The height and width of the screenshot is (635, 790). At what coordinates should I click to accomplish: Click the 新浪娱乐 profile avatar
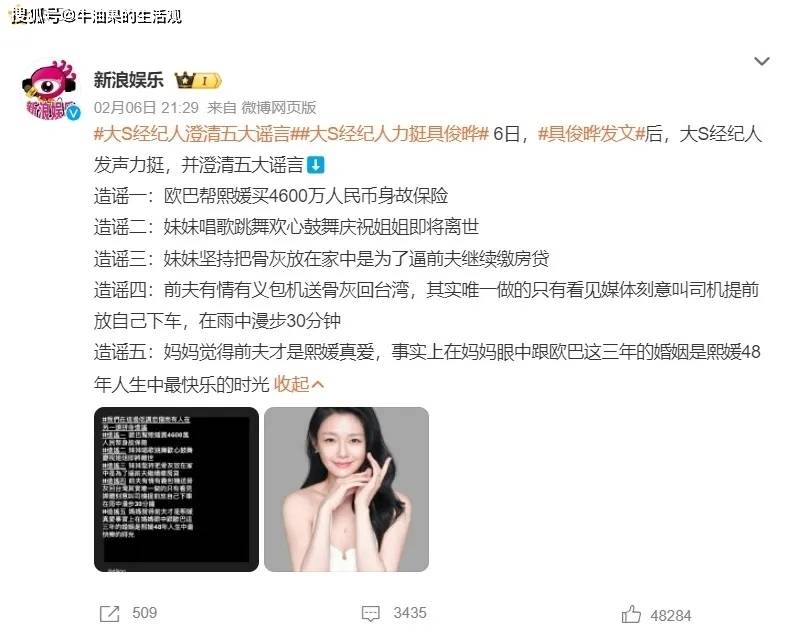pyautogui.click(x=51, y=91)
